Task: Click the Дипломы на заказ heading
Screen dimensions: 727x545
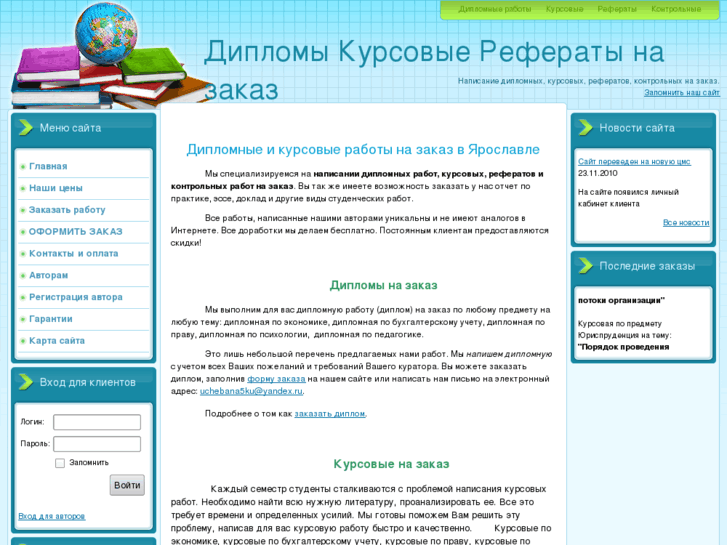Action: [x=383, y=285]
